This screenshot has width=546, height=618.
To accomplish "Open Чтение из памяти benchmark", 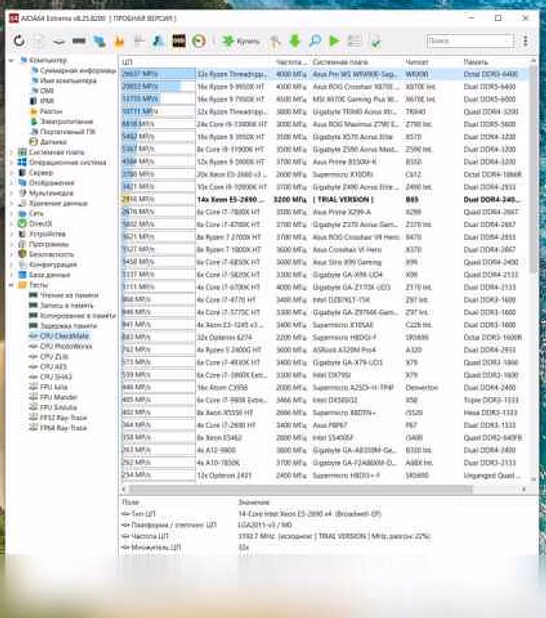I will pyautogui.click(x=69, y=295).
